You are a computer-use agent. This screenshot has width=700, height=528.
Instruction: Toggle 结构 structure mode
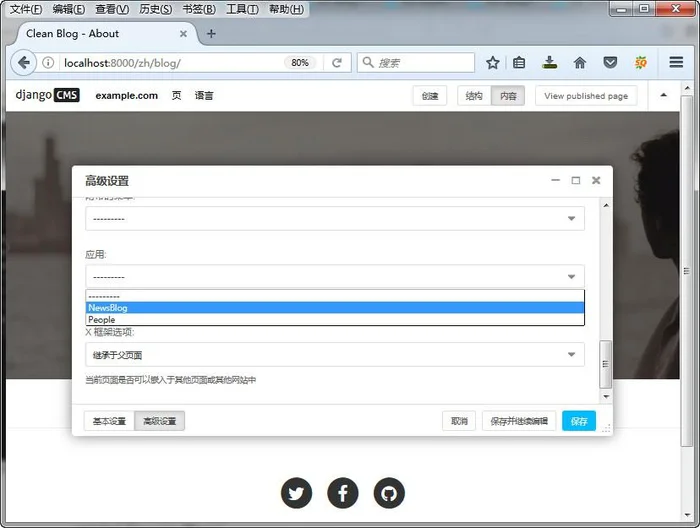[474, 96]
